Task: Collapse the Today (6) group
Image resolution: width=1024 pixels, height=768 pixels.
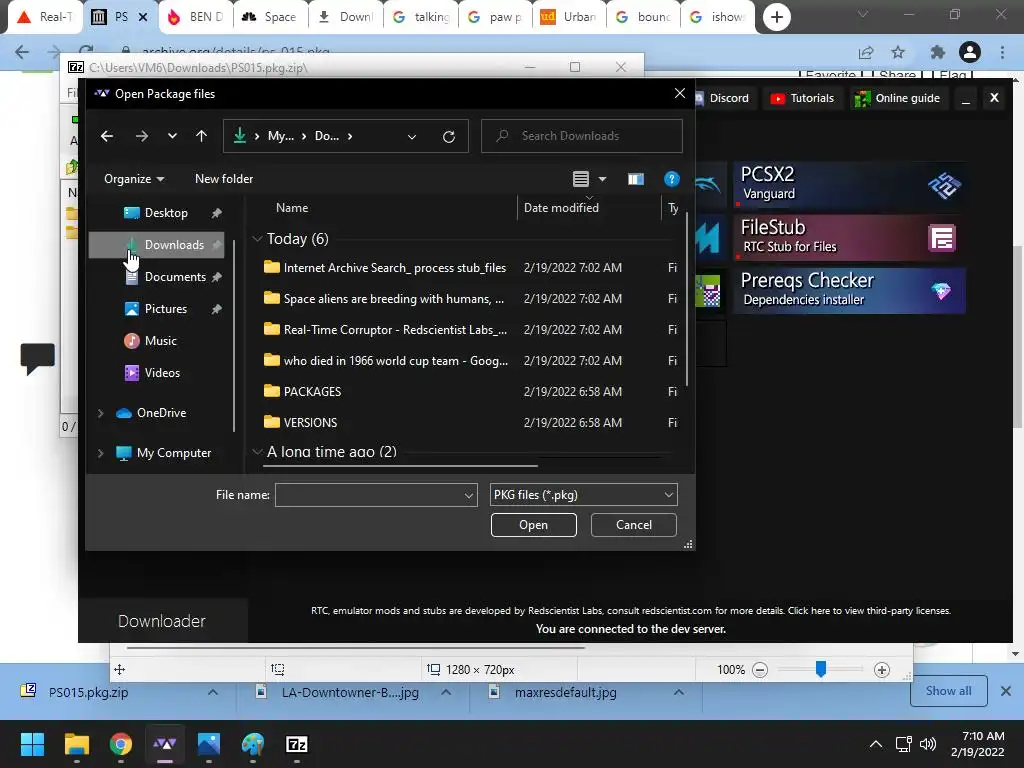Action: coord(257,239)
